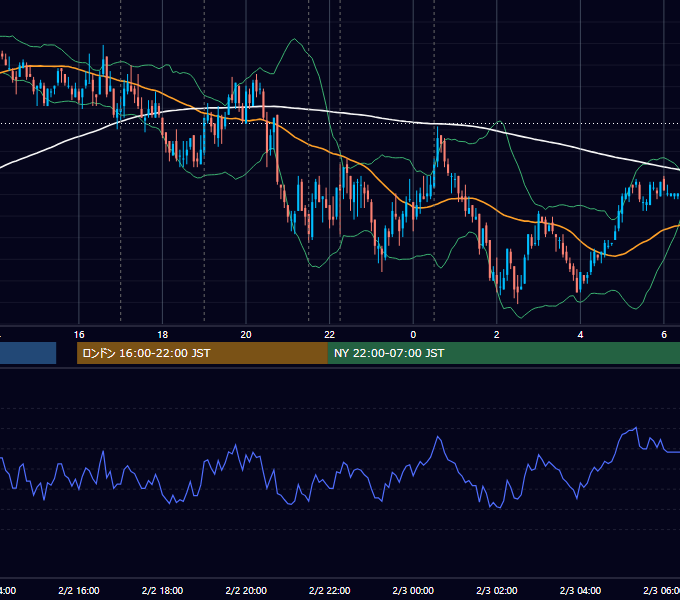Click the 2/2 22:00 date label
Screen dimensions: 680x600
click(330, 590)
